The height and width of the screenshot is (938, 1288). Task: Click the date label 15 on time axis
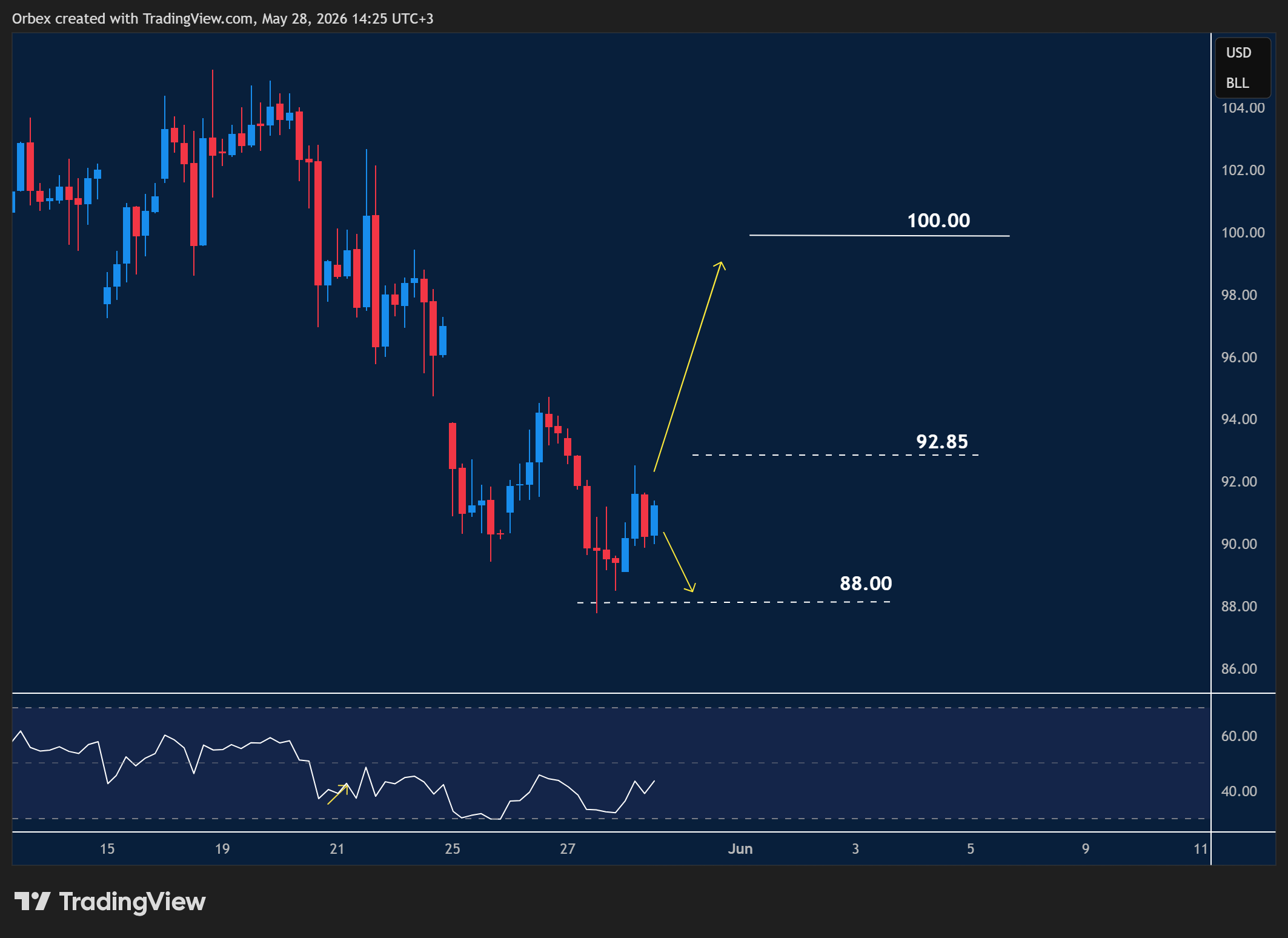coord(107,849)
